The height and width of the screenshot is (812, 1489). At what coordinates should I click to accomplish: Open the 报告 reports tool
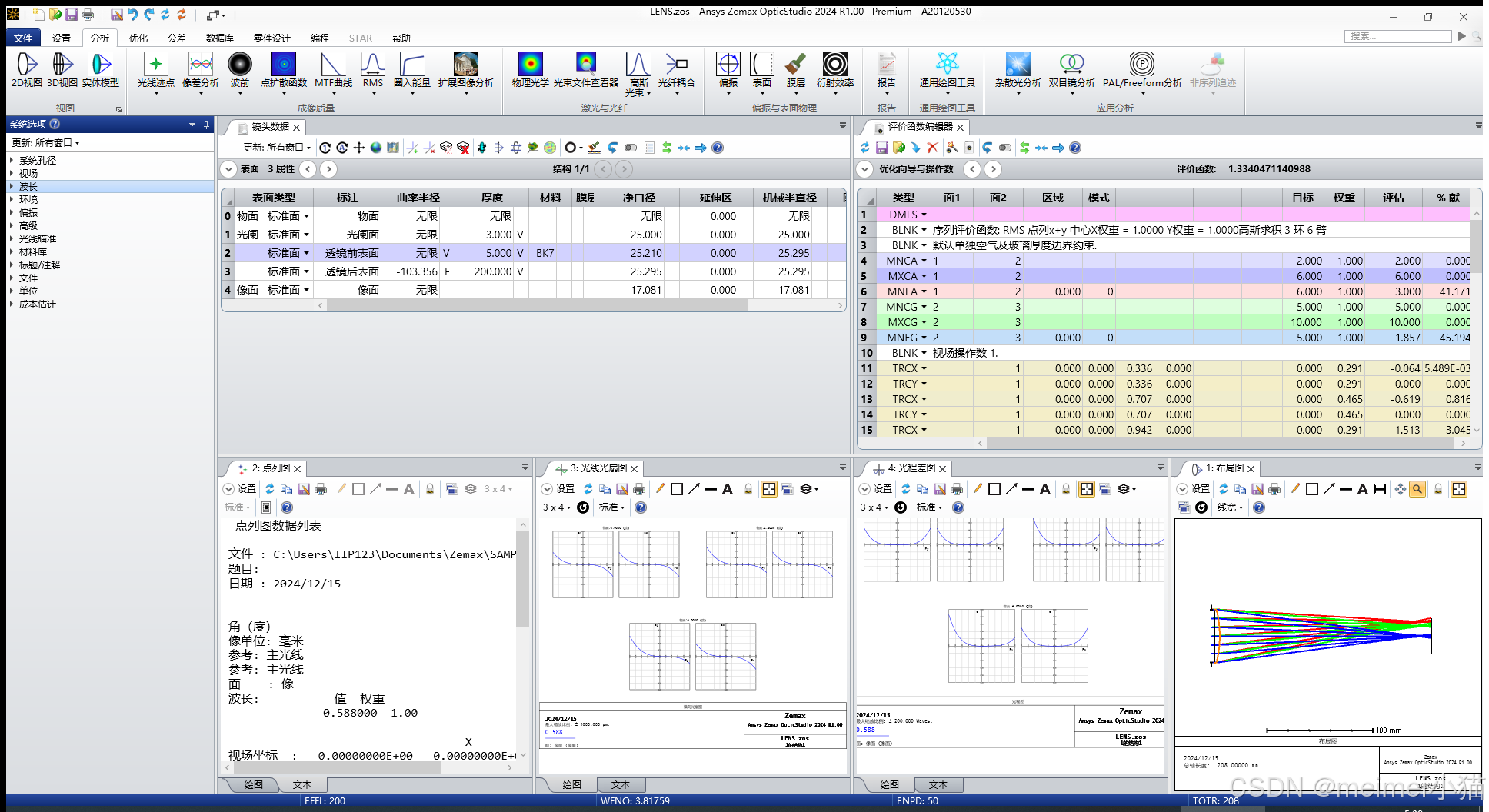point(887,73)
